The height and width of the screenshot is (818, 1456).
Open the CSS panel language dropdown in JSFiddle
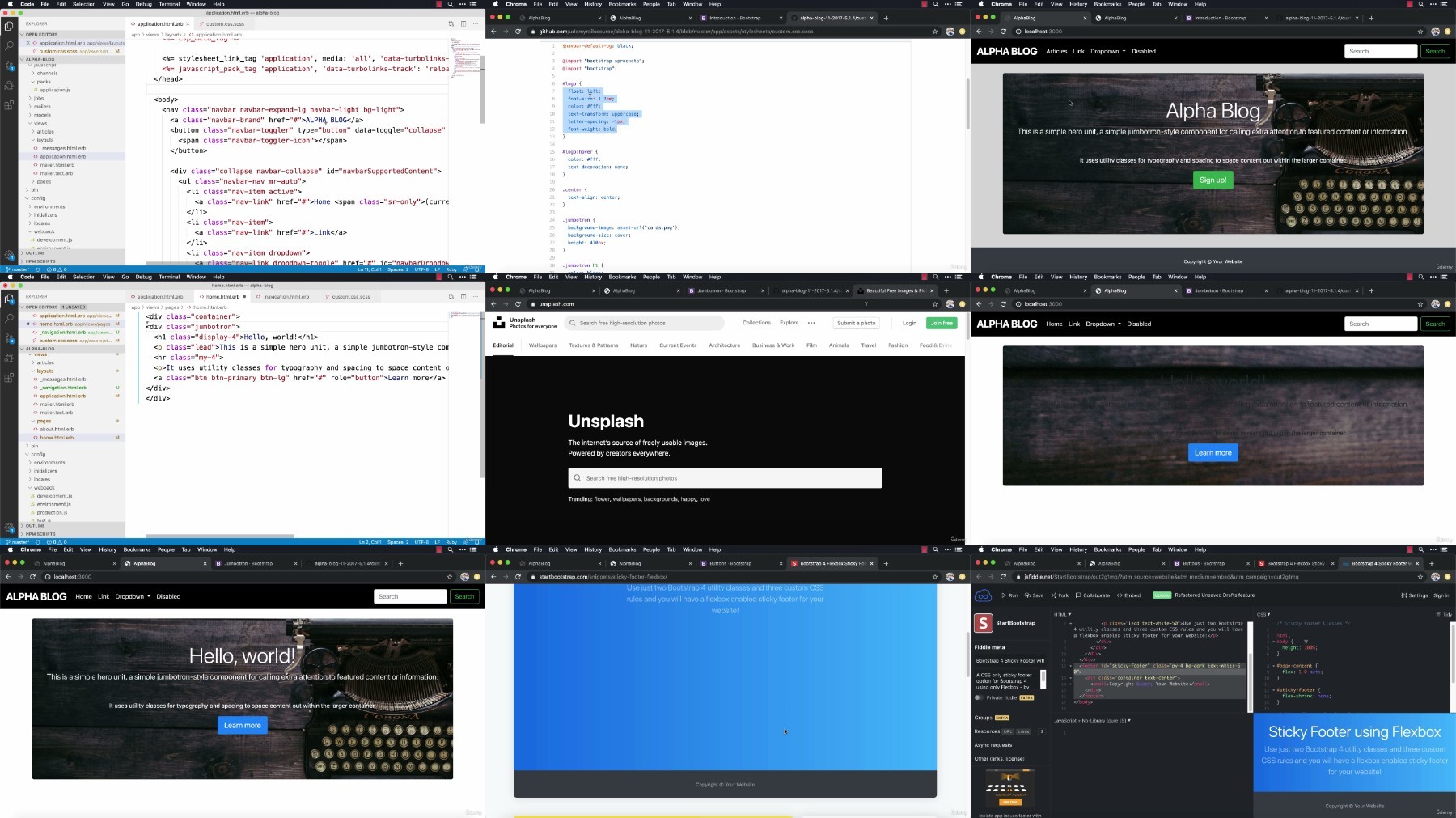(x=1263, y=615)
